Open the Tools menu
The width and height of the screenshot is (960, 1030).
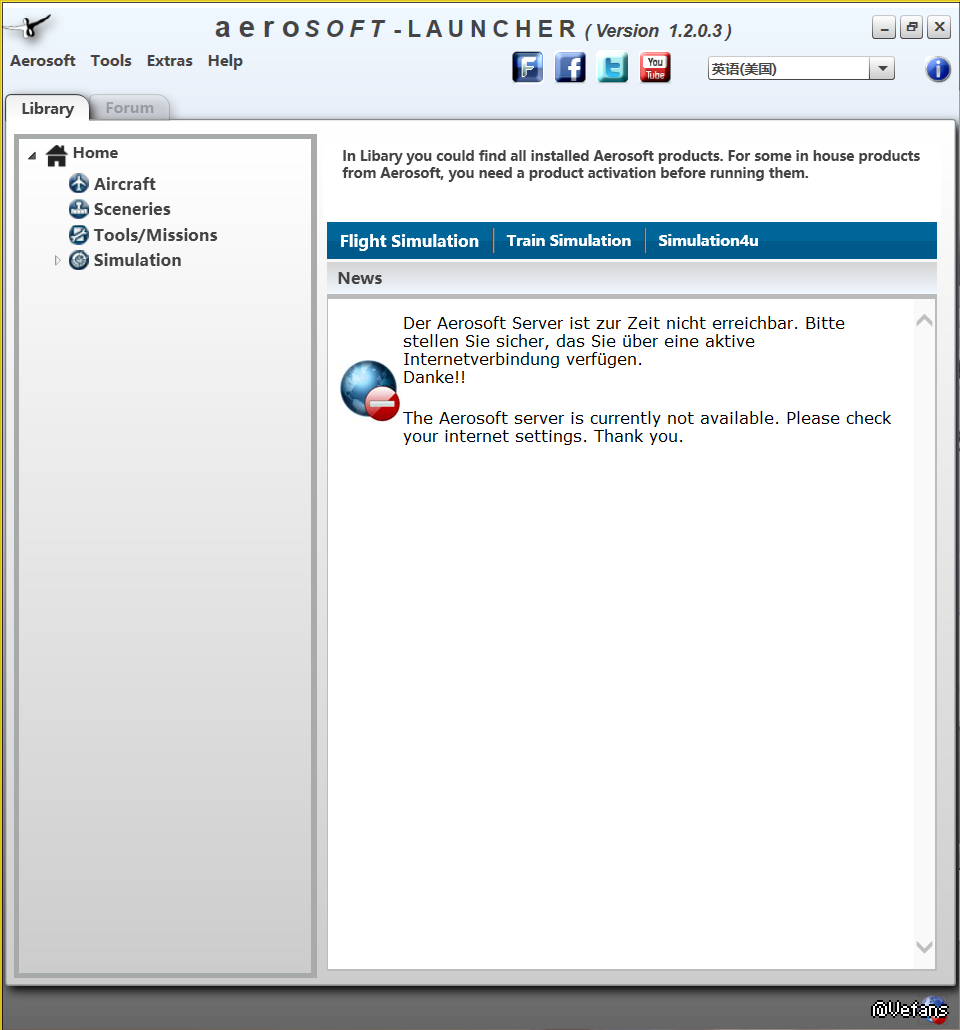(x=111, y=60)
